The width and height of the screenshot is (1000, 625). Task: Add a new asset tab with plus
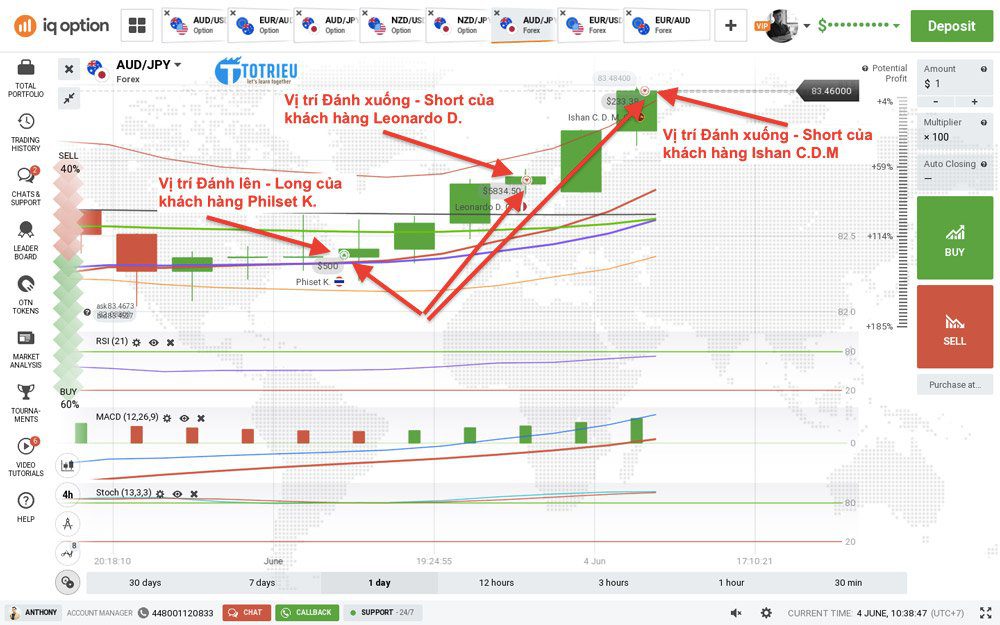coord(731,26)
